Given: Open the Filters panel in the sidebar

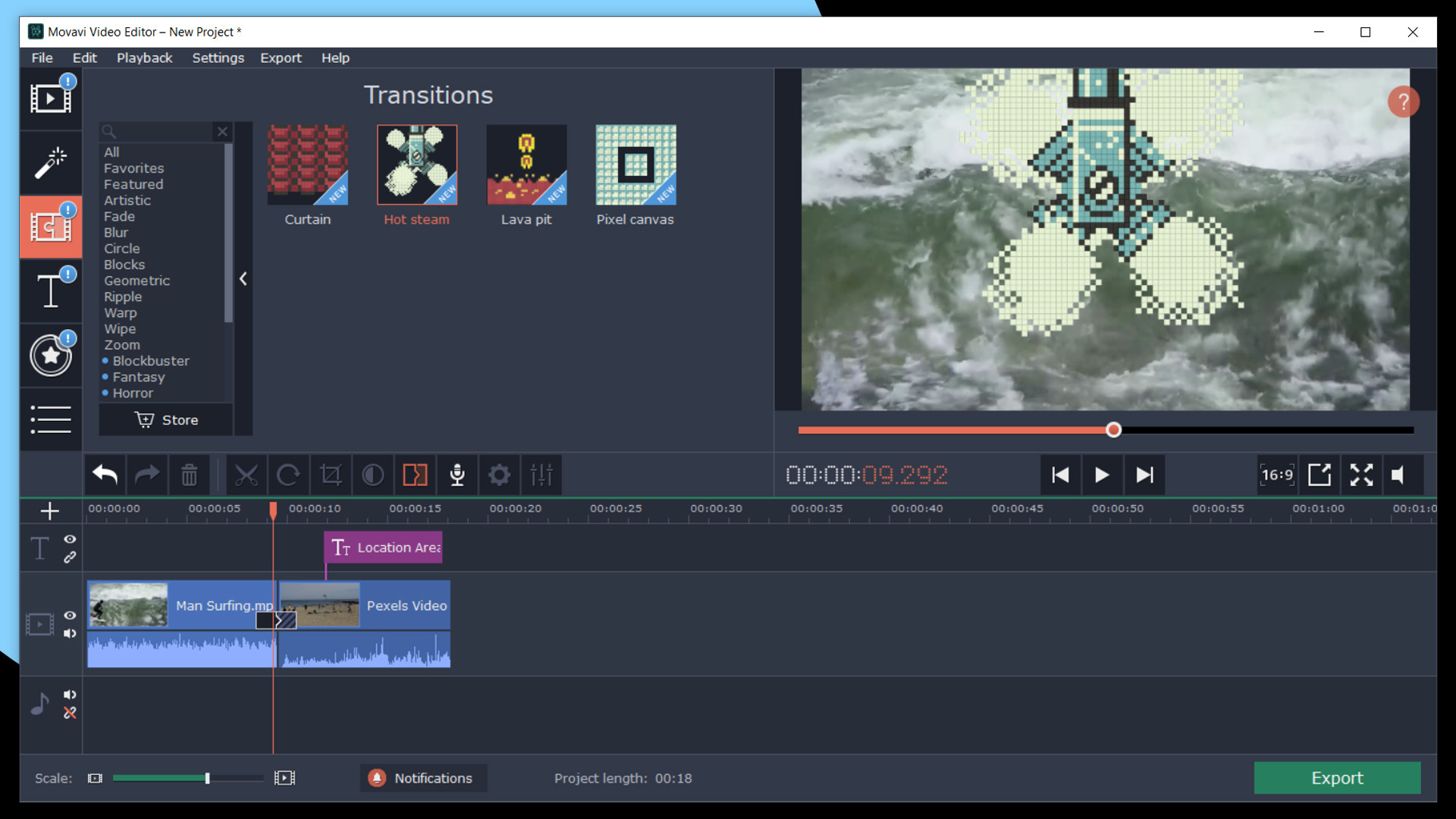Looking at the screenshot, I should 51,163.
